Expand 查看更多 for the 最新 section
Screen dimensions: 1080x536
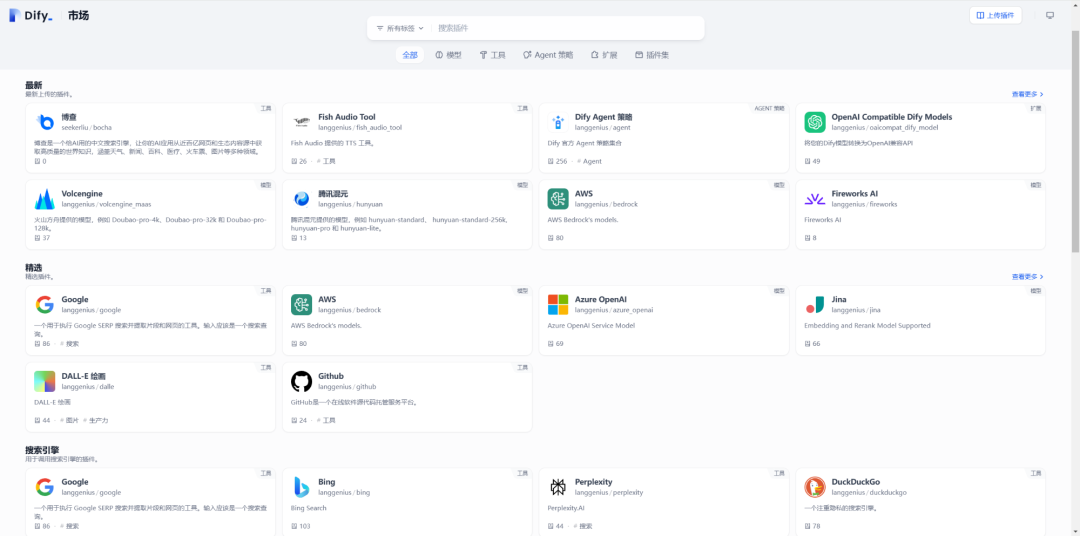1028,94
